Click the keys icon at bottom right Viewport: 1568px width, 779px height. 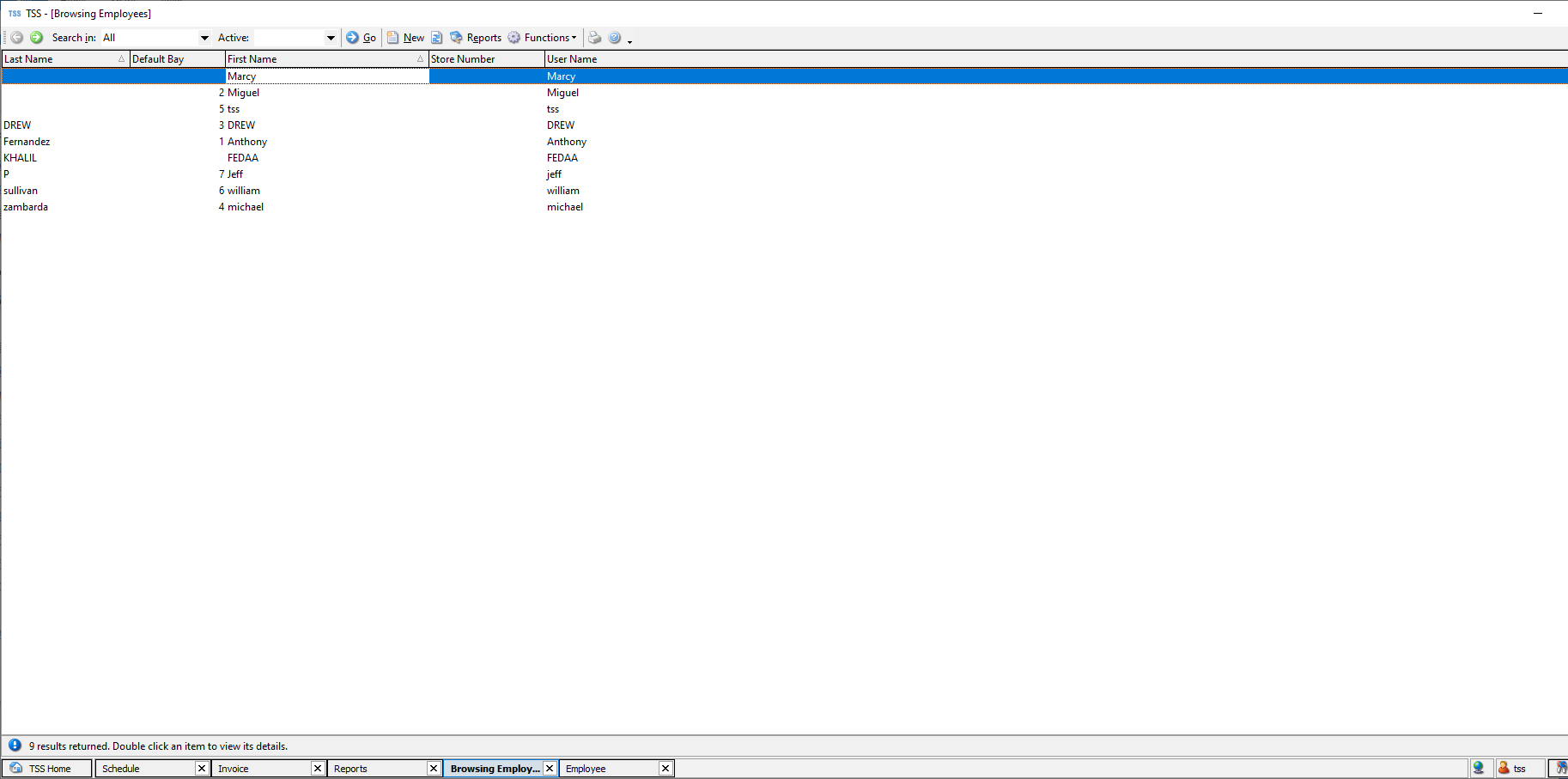[x=1560, y=768]
